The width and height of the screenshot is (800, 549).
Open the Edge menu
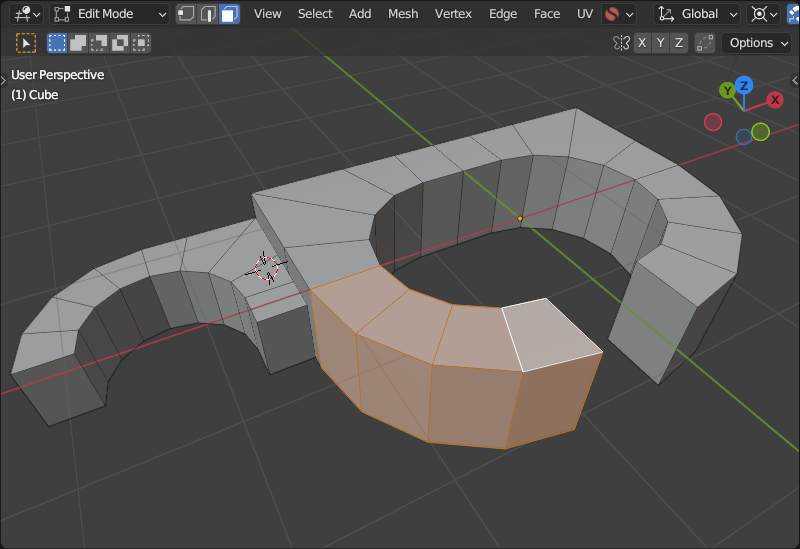(503, 14)
